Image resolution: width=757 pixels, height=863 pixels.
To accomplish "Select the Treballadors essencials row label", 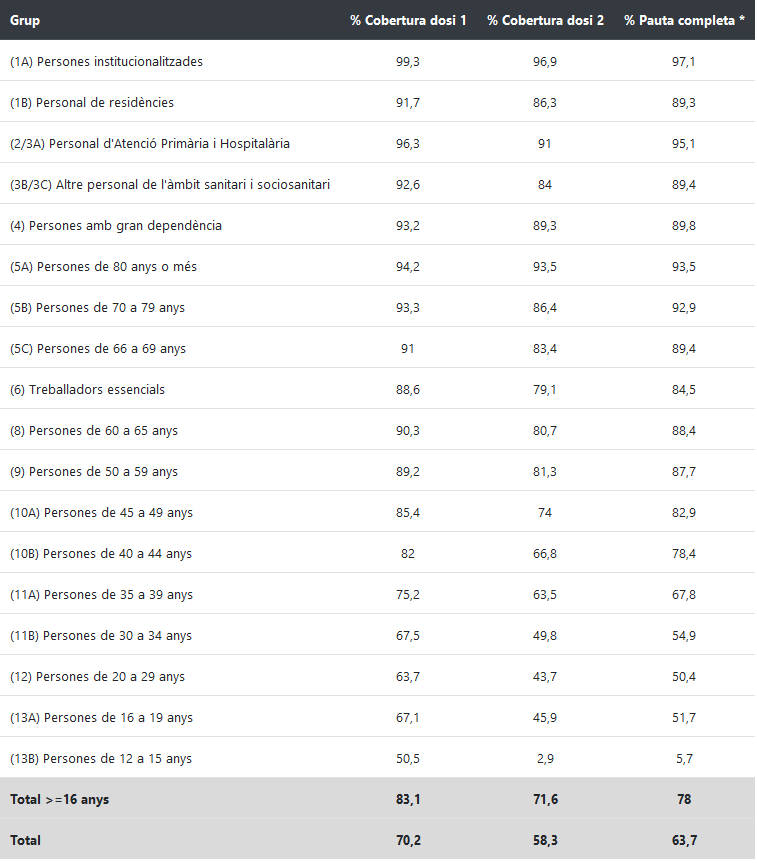I will coord(88,389).
